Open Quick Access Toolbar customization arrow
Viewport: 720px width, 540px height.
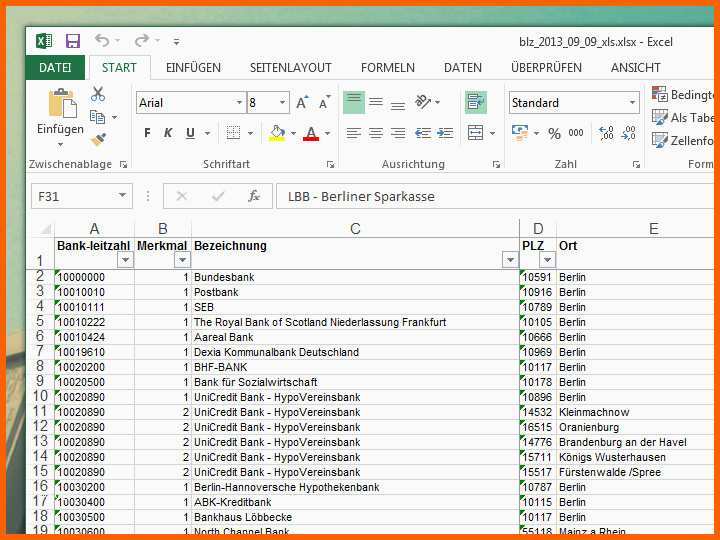(x=176, y=42)
